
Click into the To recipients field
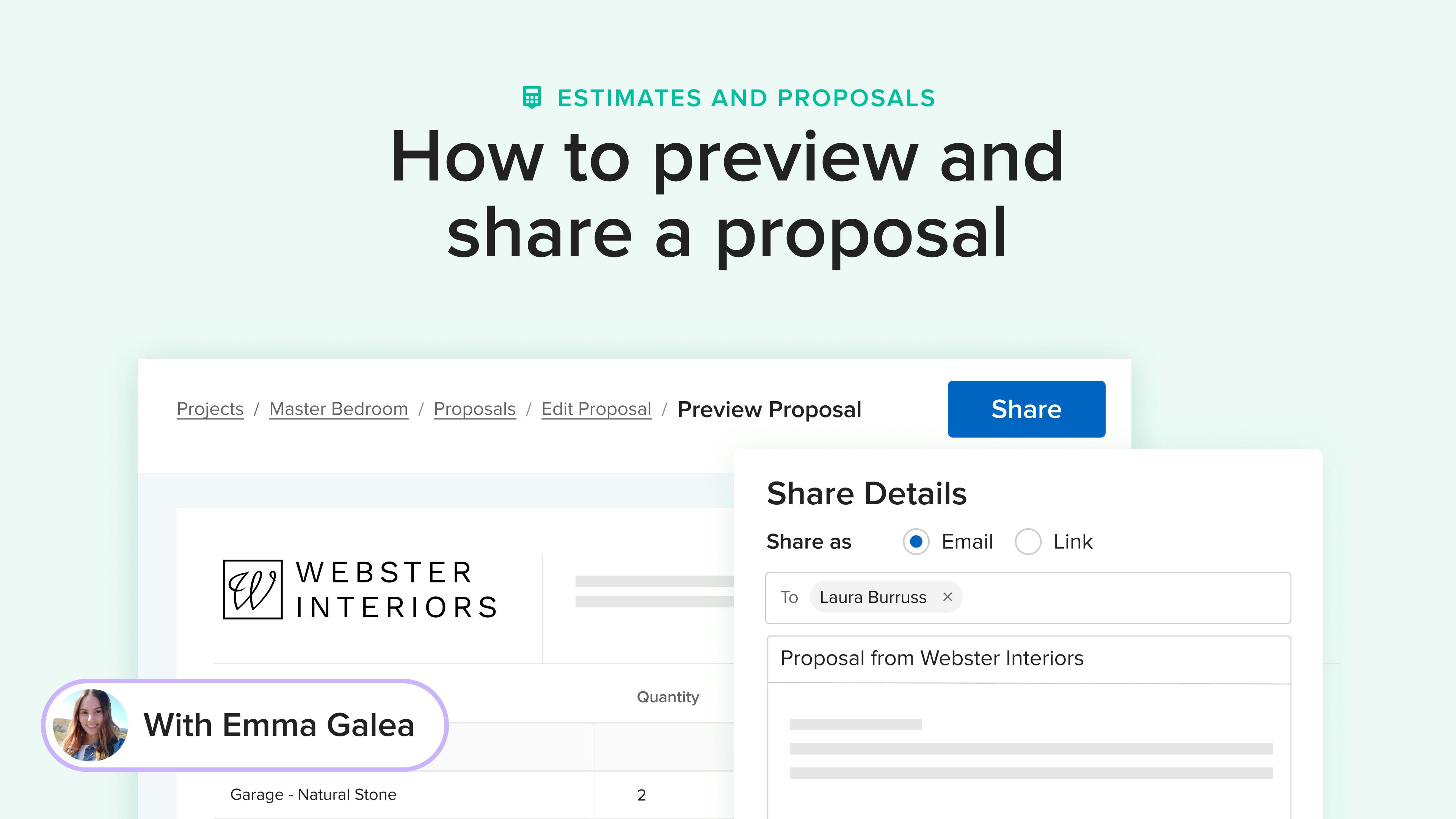[1125, 598]
